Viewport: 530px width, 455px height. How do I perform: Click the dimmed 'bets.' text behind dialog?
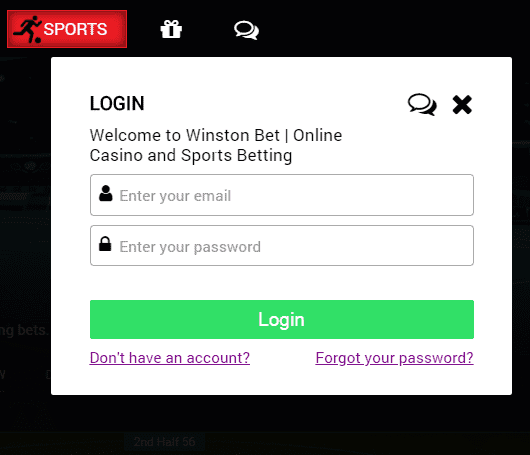click(32, 330)
